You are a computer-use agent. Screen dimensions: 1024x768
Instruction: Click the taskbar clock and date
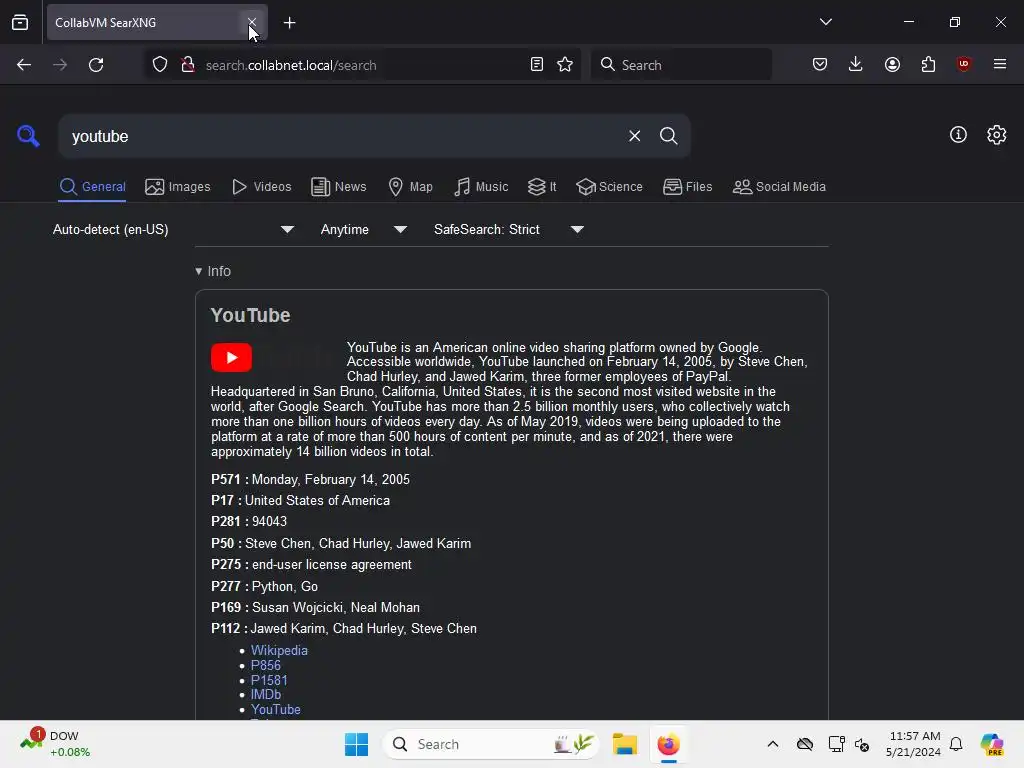point(913,744)
